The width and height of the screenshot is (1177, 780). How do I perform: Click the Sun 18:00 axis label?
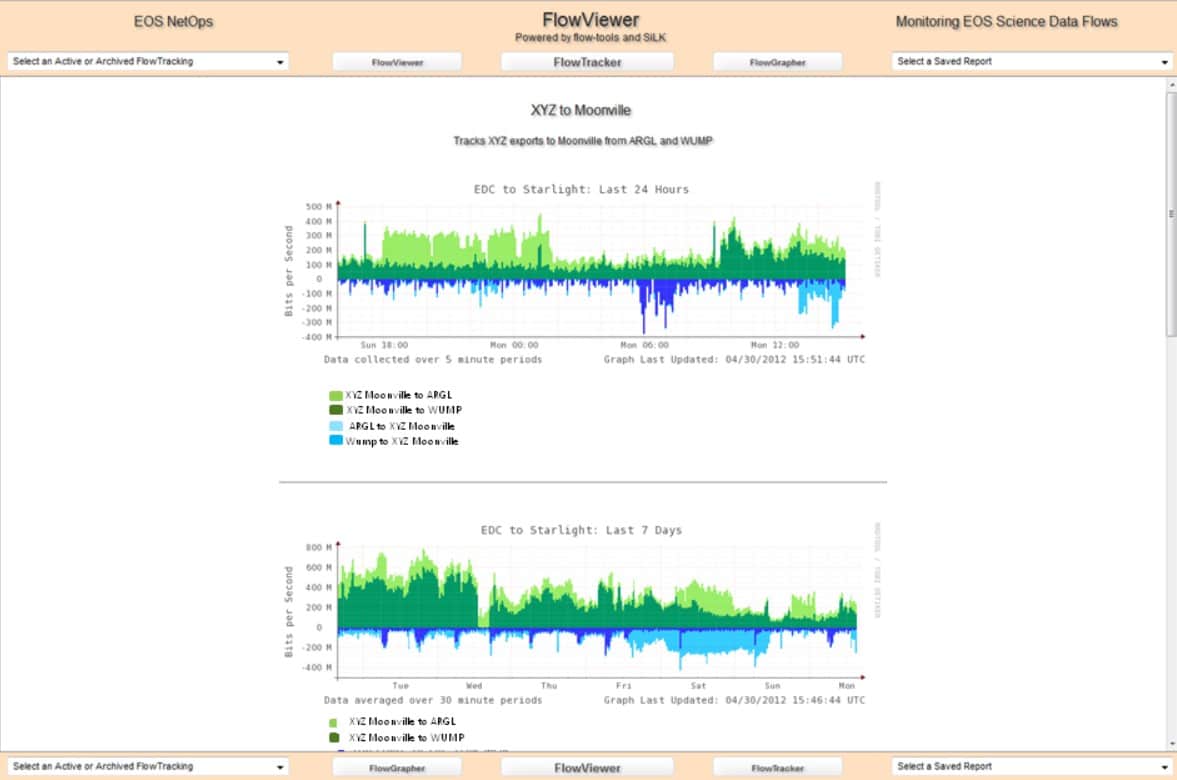point(384,345)
